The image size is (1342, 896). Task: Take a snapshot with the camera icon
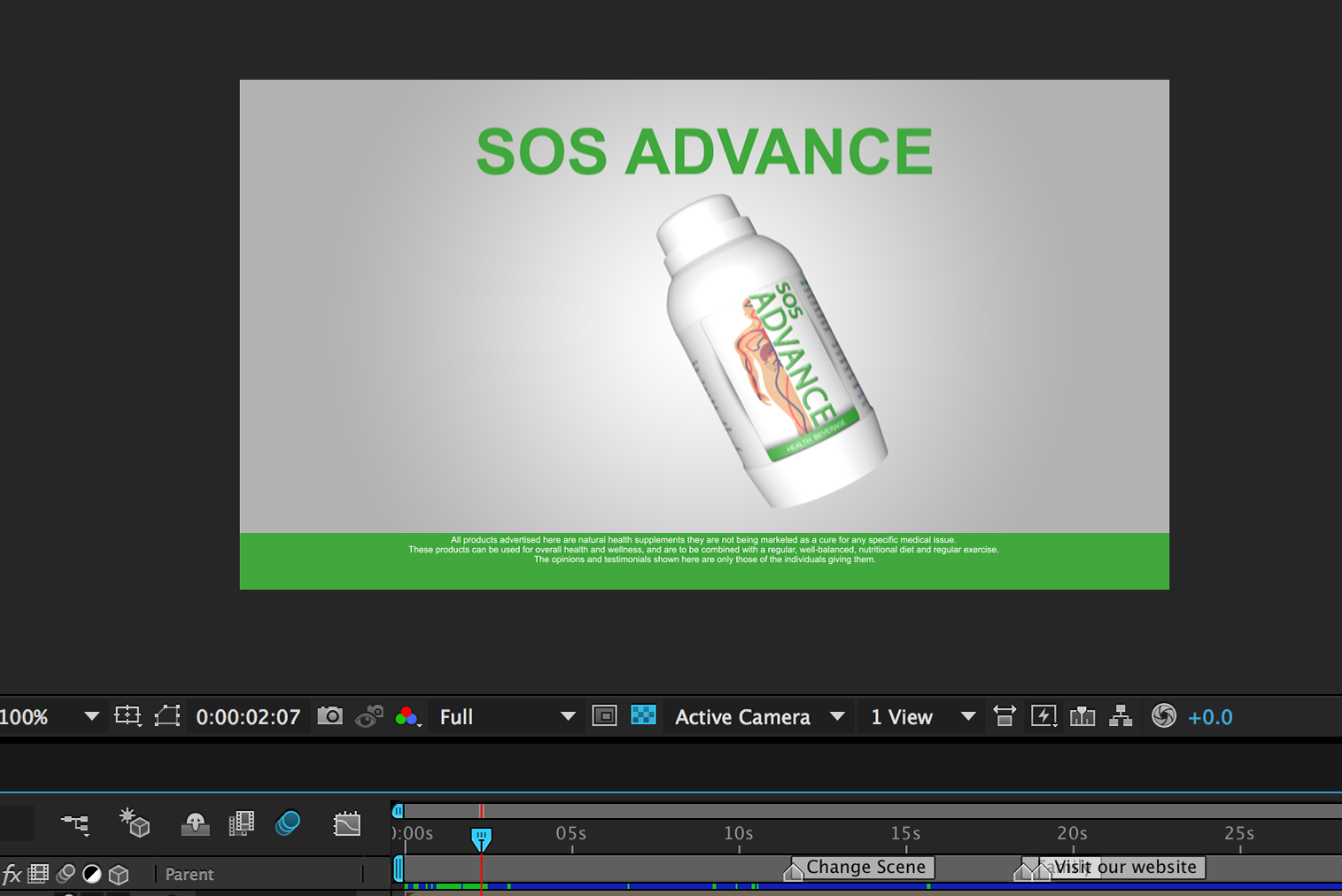tap(330, 715)
